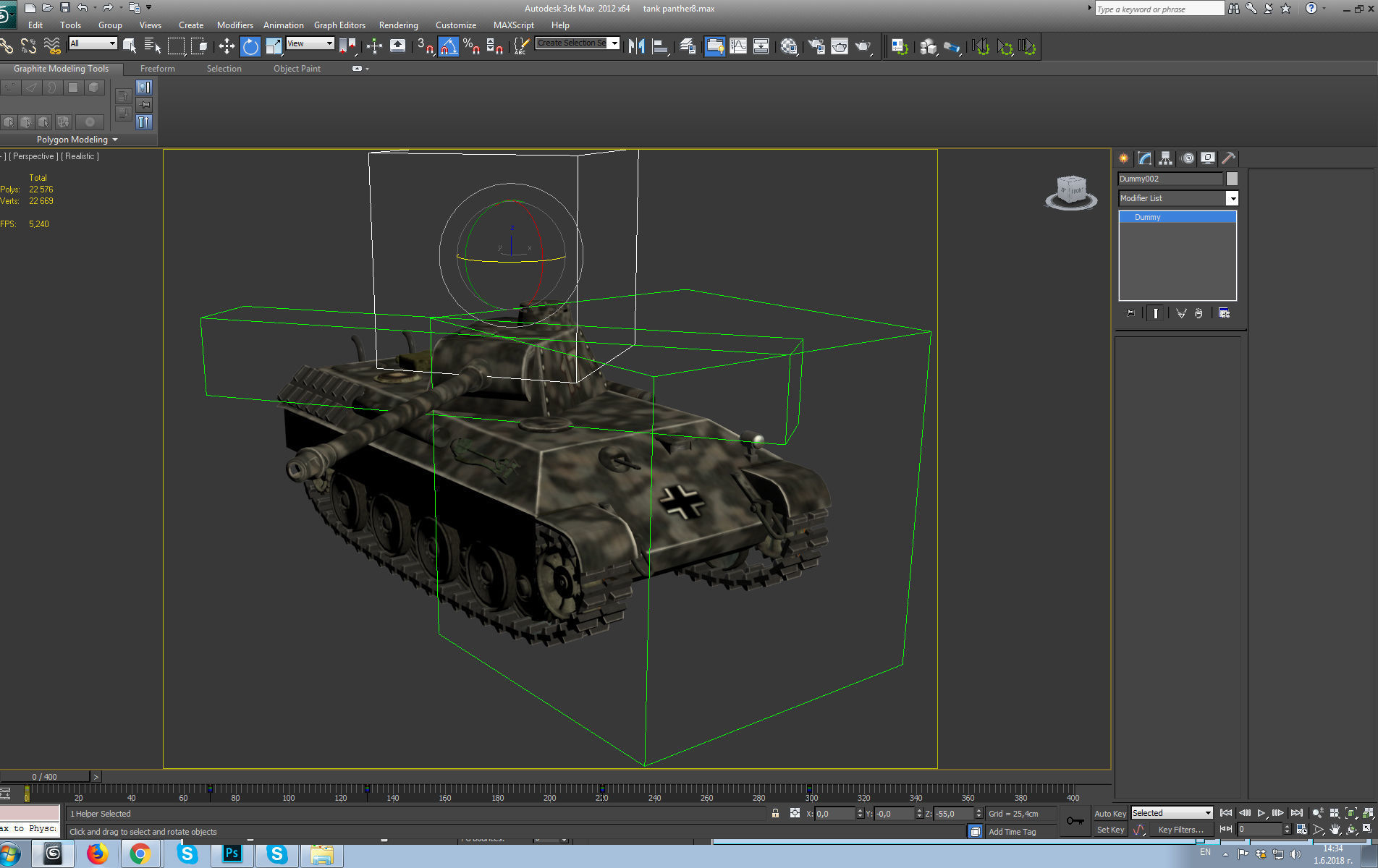The height and width of the screenshot is (868, 1378).
Task: Toggle 3D Snaps on toolbar
Action: pos(425,46)
